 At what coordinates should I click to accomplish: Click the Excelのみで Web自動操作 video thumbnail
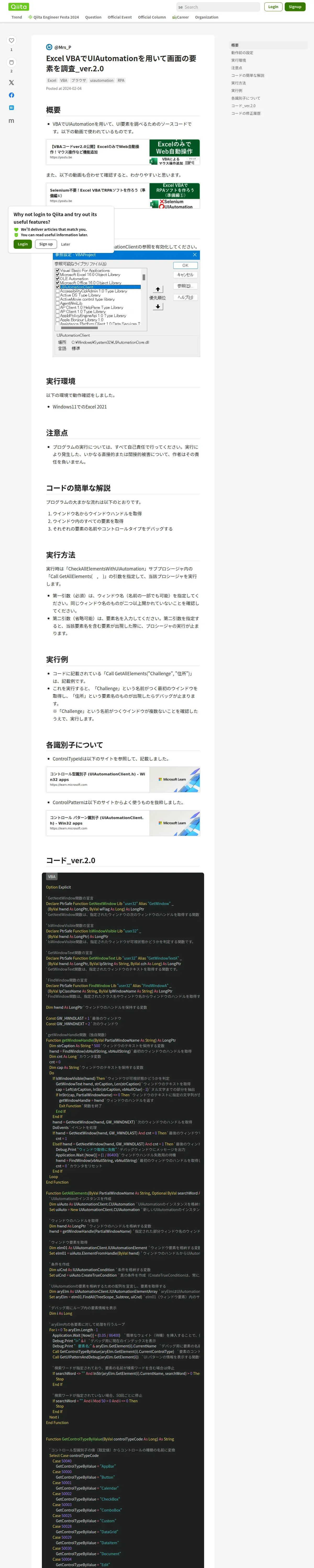click(174, 152)
